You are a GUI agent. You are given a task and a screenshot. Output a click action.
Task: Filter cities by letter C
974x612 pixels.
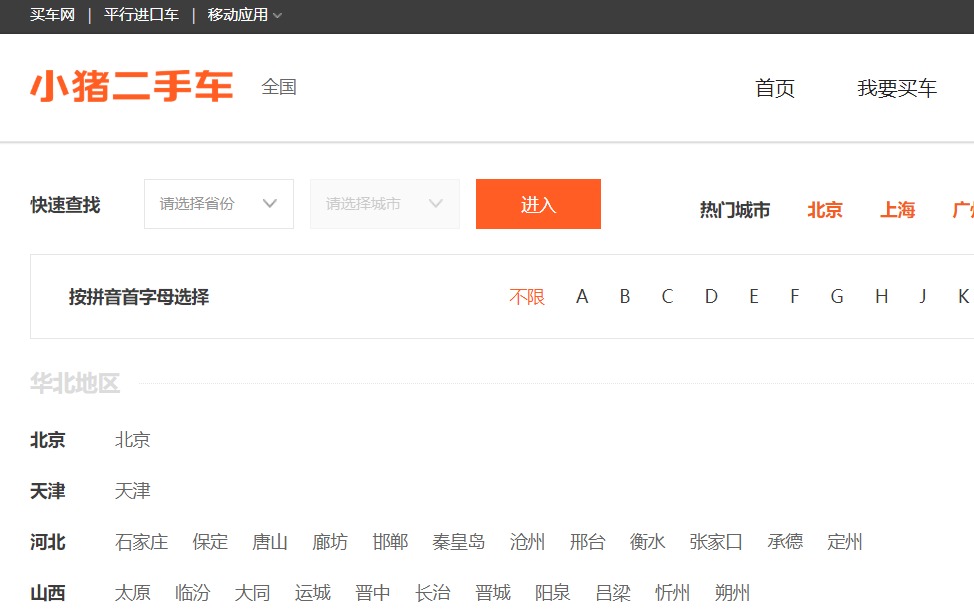[667, 297]
